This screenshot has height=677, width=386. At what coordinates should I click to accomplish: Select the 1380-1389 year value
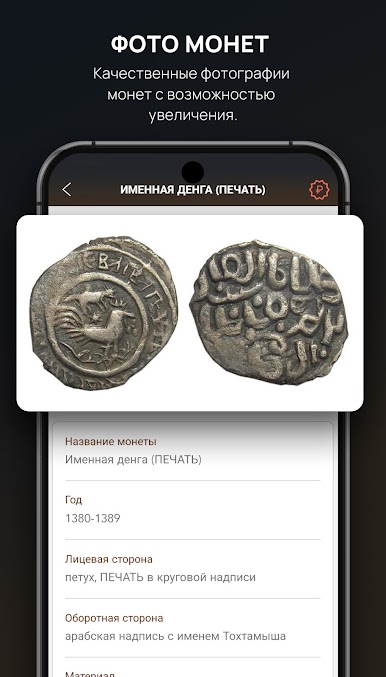[92, 518]
